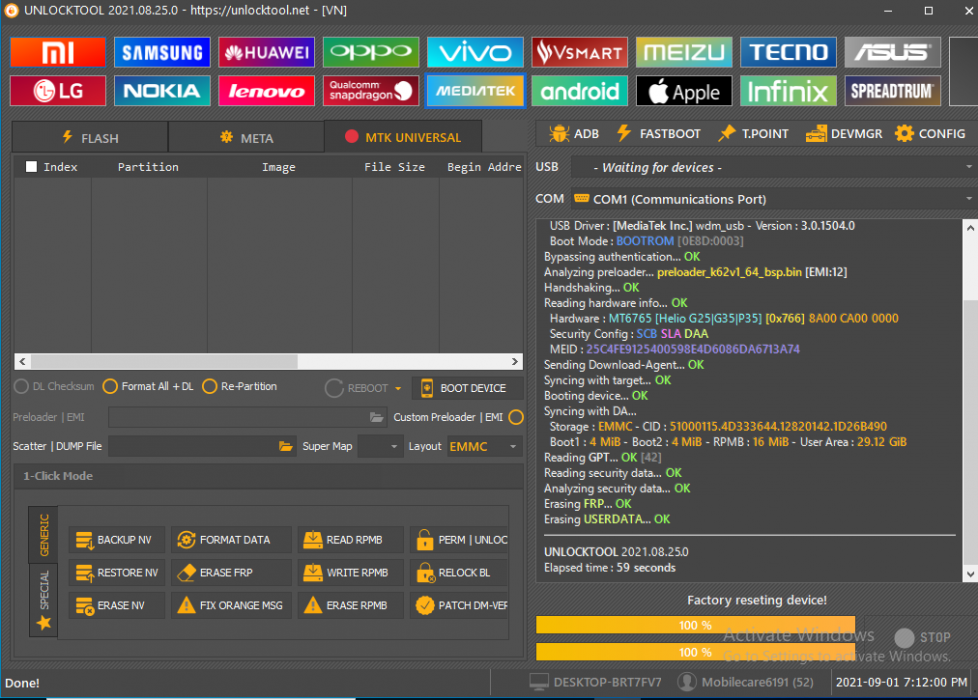Click the READ RPMB button
978x700 pixels.
[351, 540]
